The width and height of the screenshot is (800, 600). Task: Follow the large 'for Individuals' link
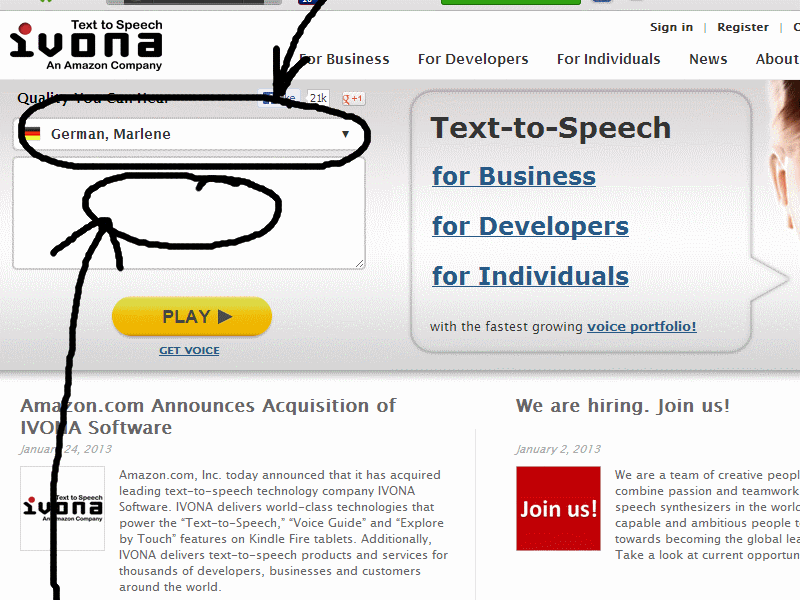click(531, 277)
